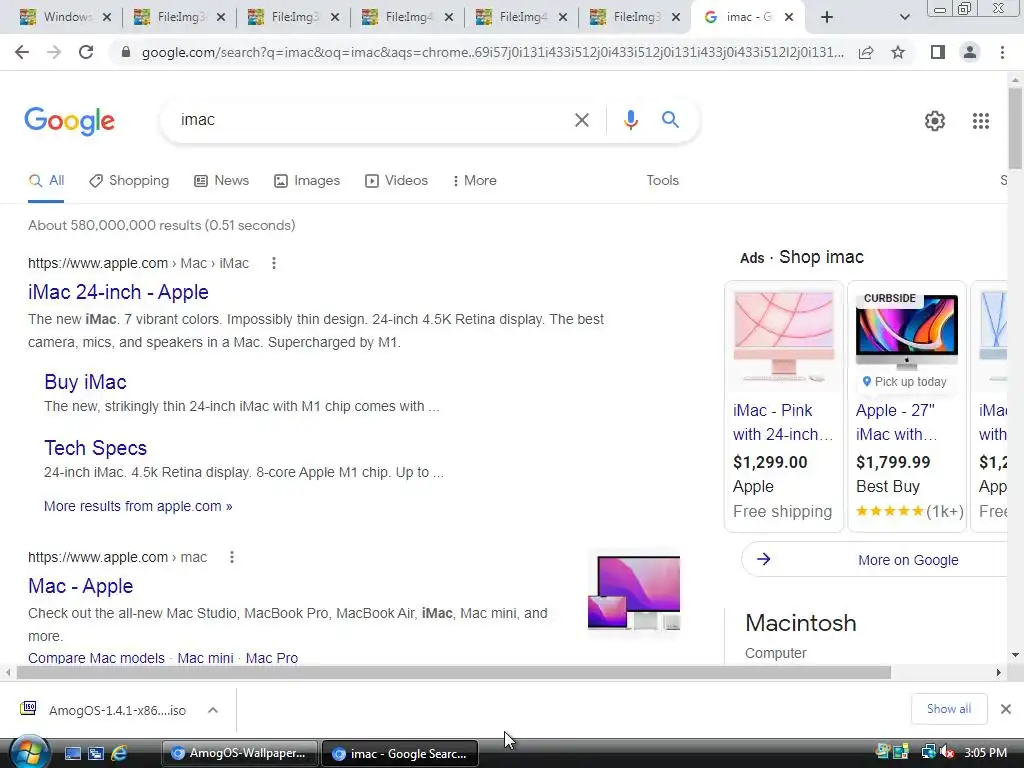
Task: Open the Mac - Apple result
Action: click(80, 586)
